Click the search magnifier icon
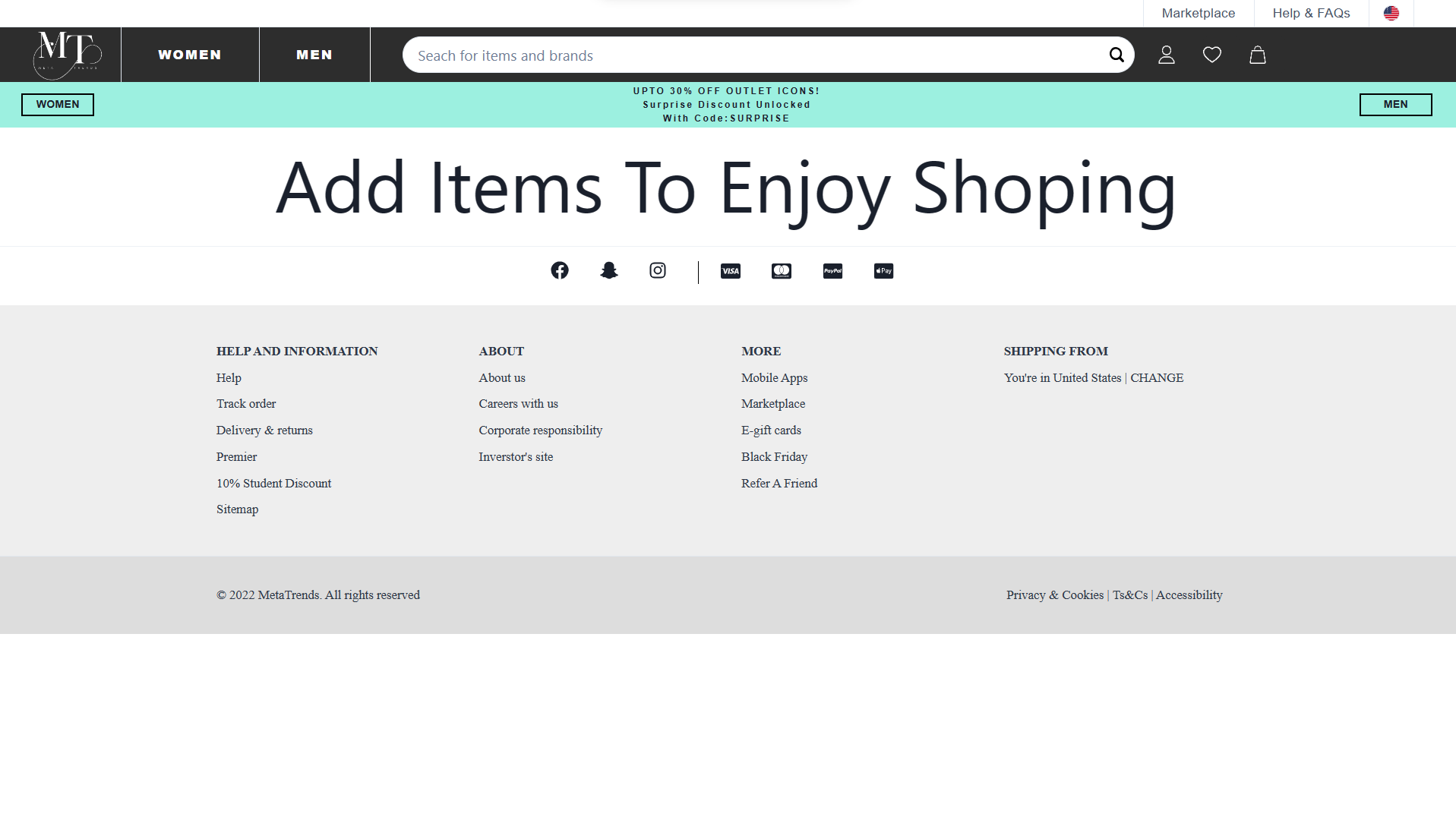 (1116, 55)
